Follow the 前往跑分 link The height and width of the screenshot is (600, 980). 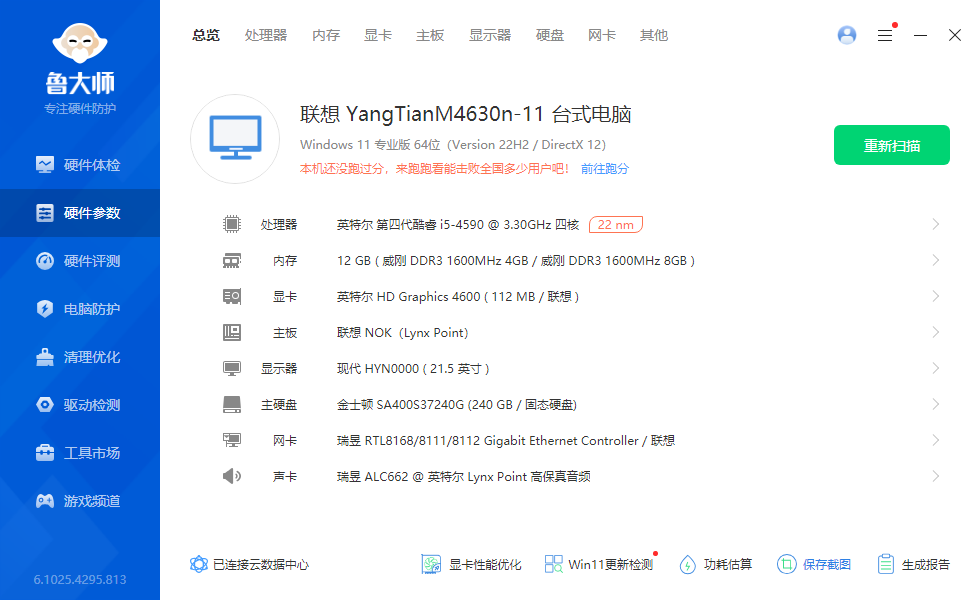tap(604, 169)
